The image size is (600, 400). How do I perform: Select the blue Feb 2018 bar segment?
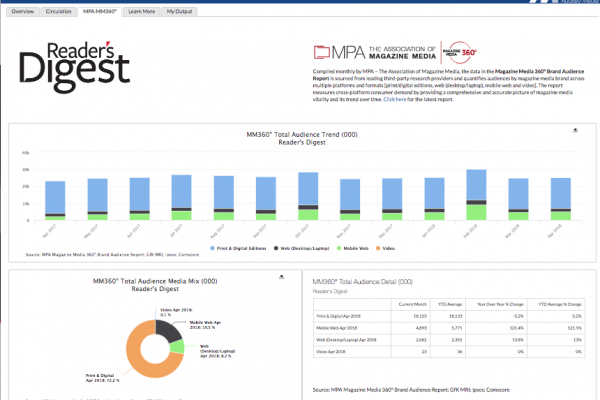click(x=476, y=185)
